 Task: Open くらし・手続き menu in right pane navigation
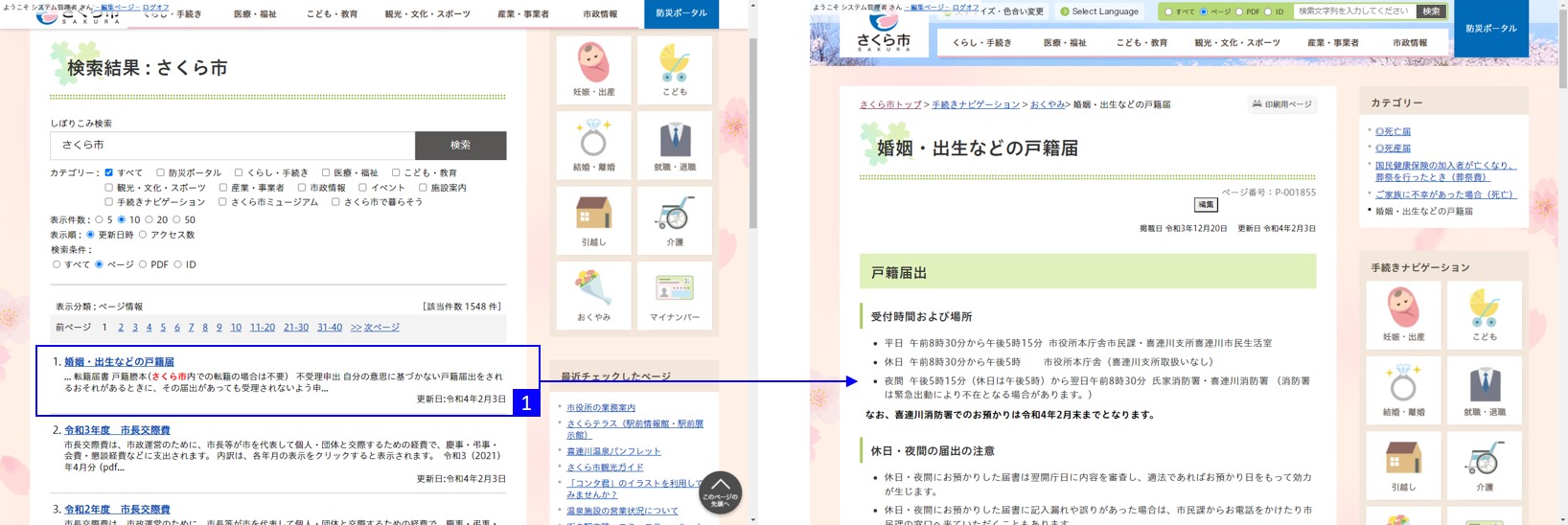coord(982,43)
